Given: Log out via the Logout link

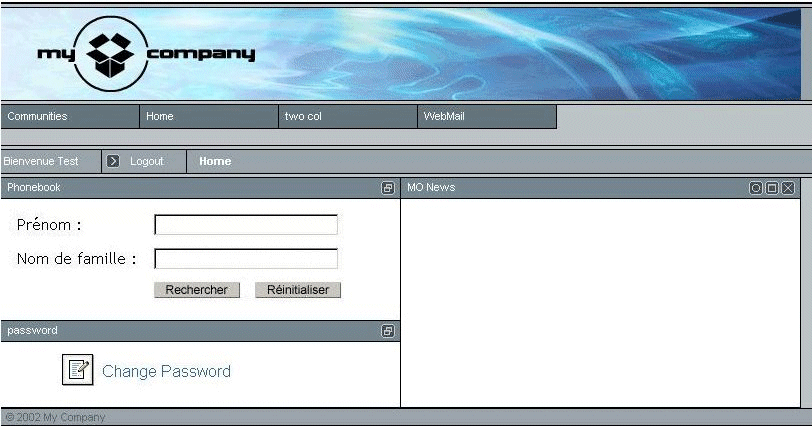Looking at the screenshot, I should click(x=147, y=161).
